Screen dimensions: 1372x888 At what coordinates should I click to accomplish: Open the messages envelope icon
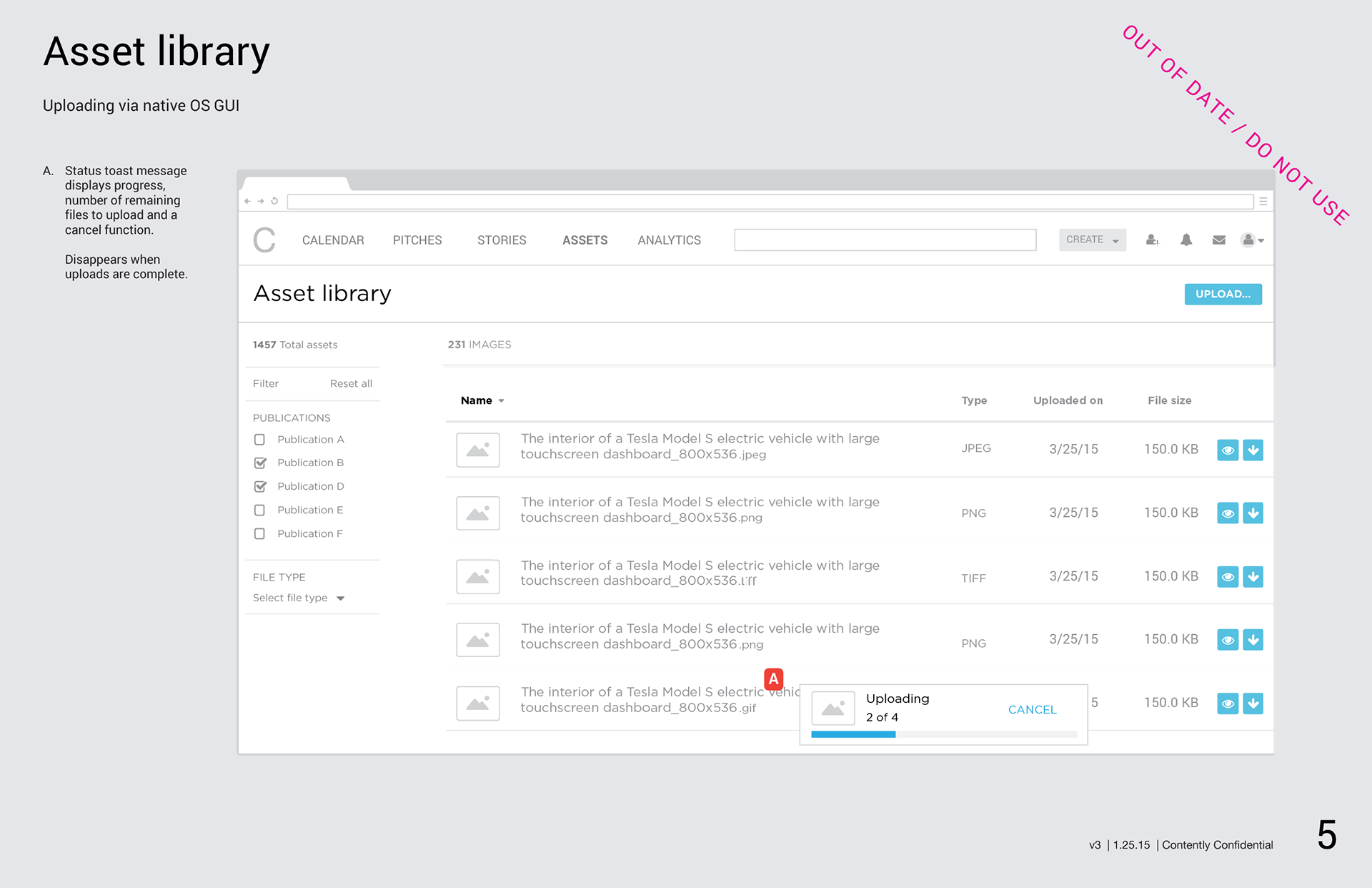[x=1219, y=240]
